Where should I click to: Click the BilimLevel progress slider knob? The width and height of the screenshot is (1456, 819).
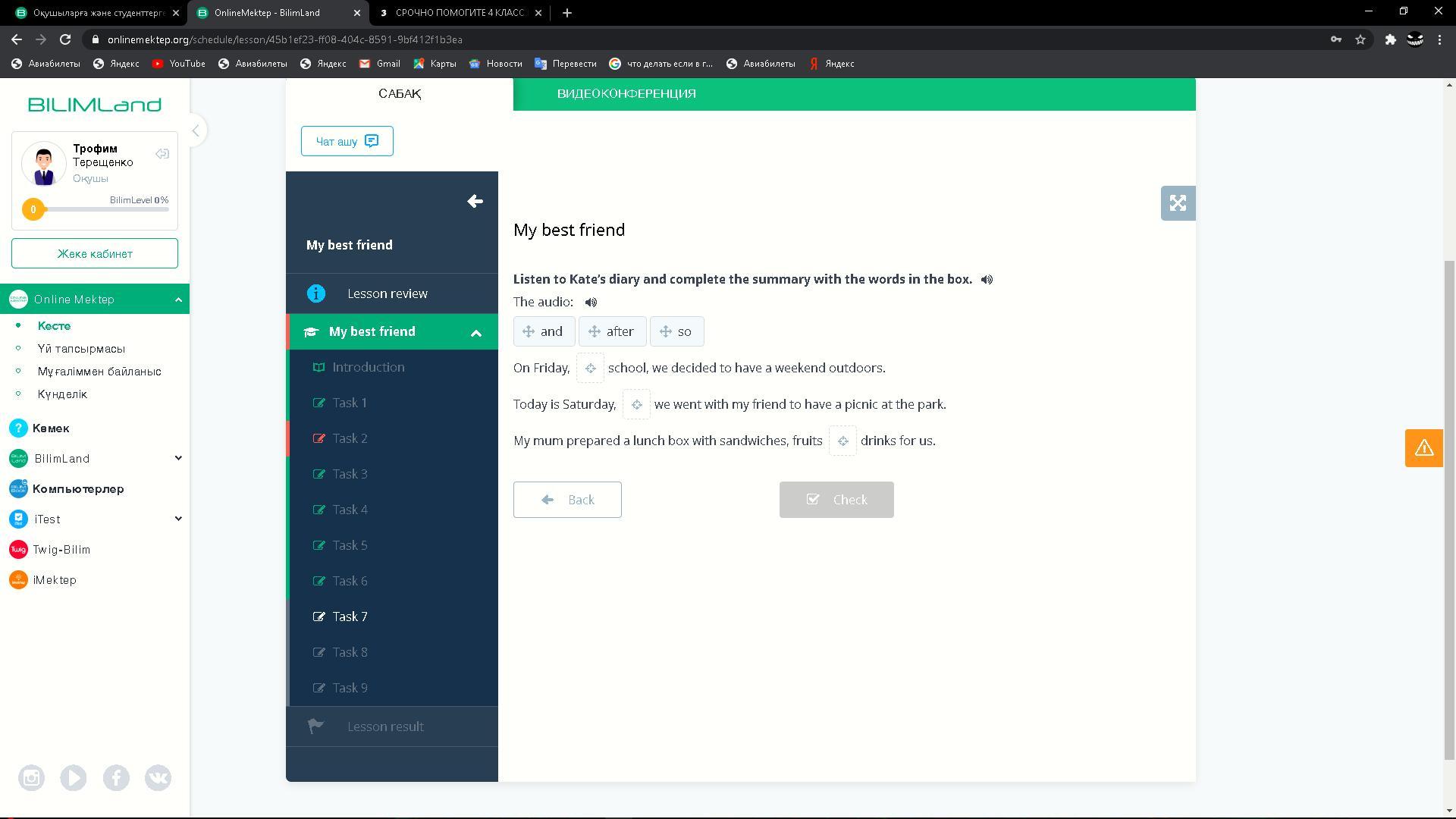[x=33, y=209]
